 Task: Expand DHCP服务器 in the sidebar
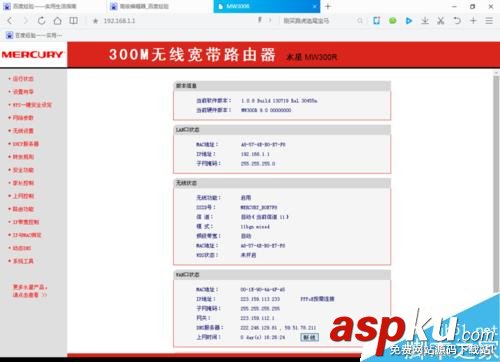pos(25,144)
